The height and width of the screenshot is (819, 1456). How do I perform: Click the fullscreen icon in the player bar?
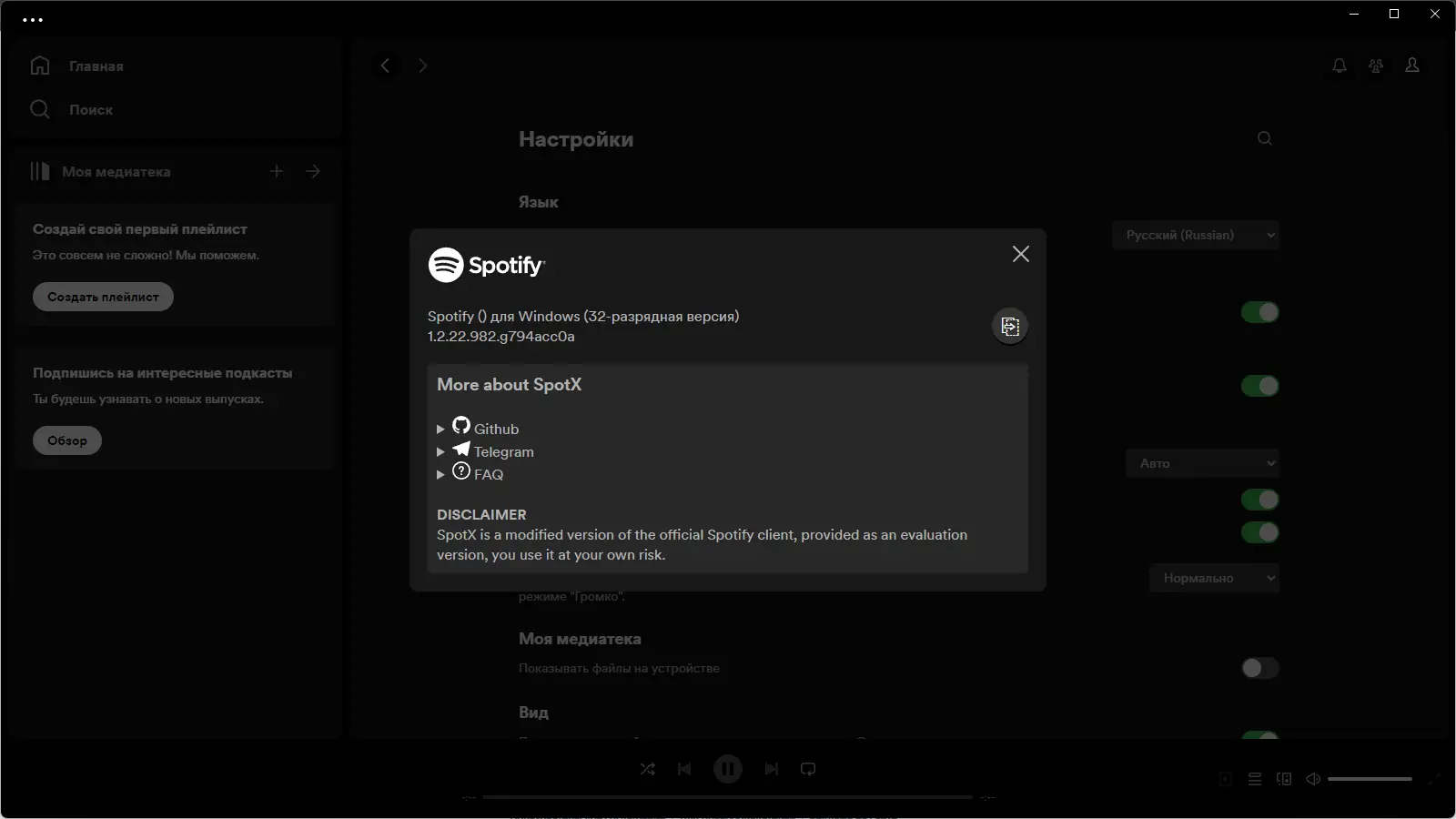tap(1435, 779)
